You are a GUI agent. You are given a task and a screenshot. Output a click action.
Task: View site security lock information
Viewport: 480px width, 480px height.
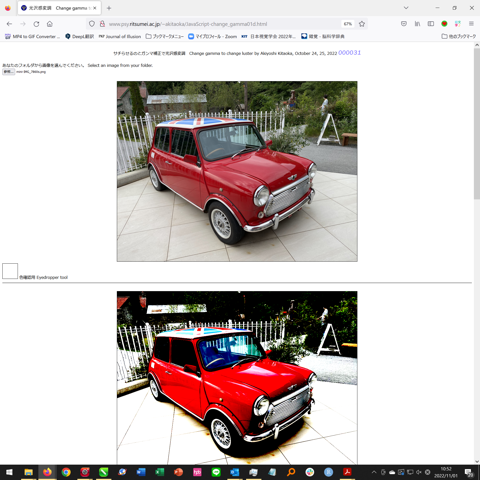(x=102, y=24)
